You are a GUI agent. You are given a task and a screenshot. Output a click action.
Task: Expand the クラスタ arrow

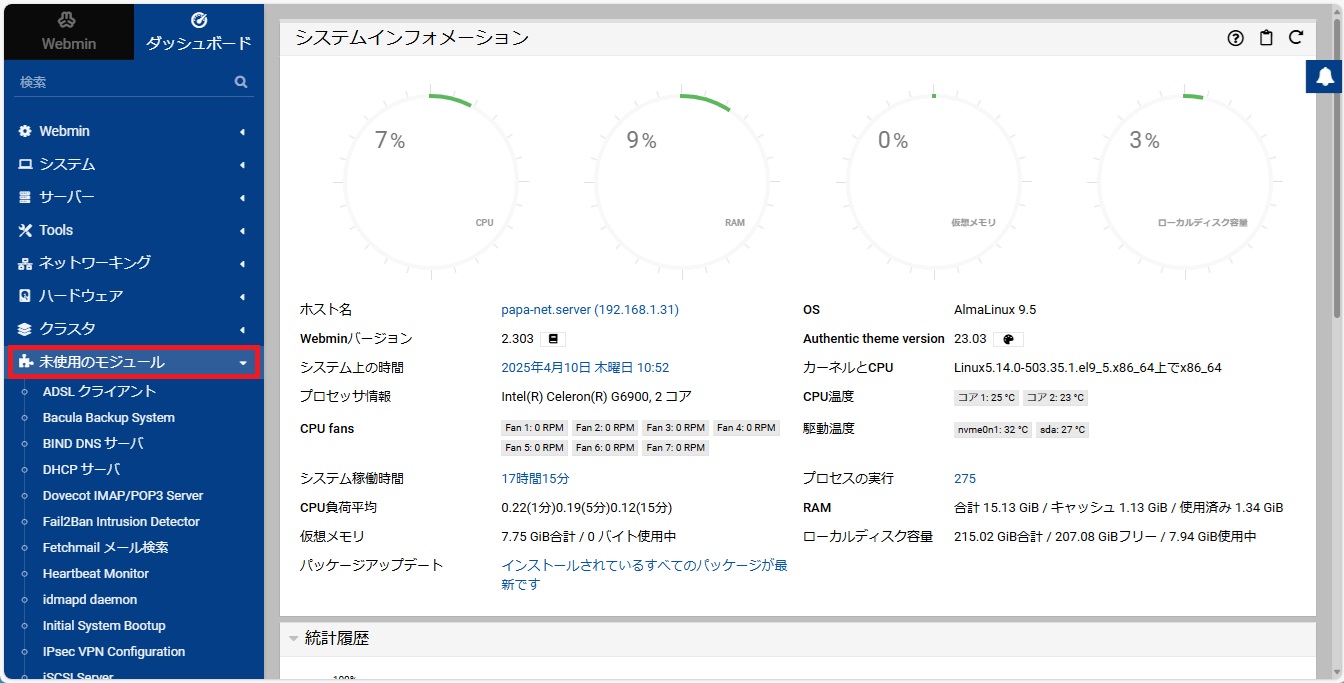point(242,329)
